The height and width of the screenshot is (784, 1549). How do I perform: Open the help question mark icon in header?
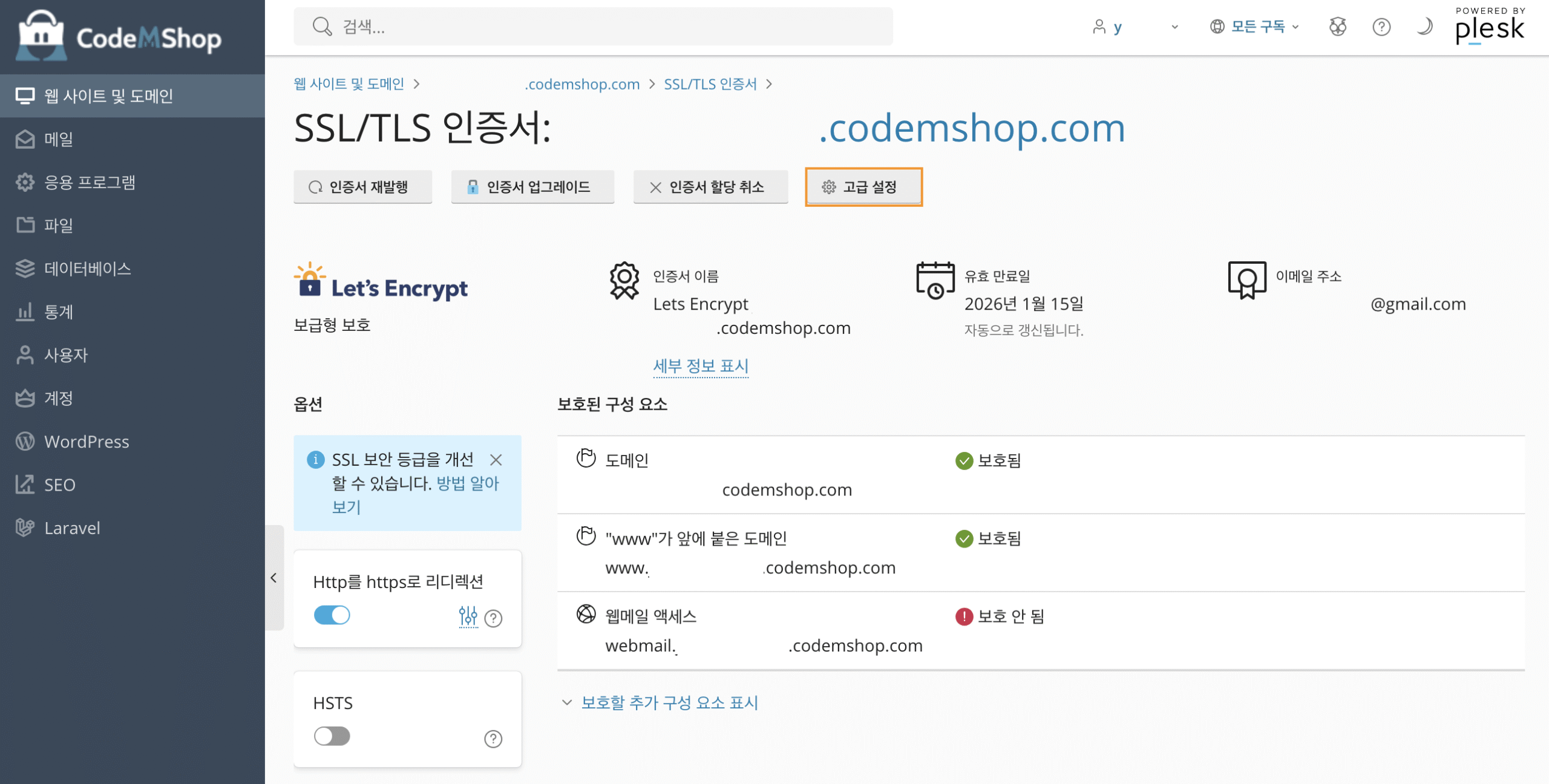pos(1381,27)
